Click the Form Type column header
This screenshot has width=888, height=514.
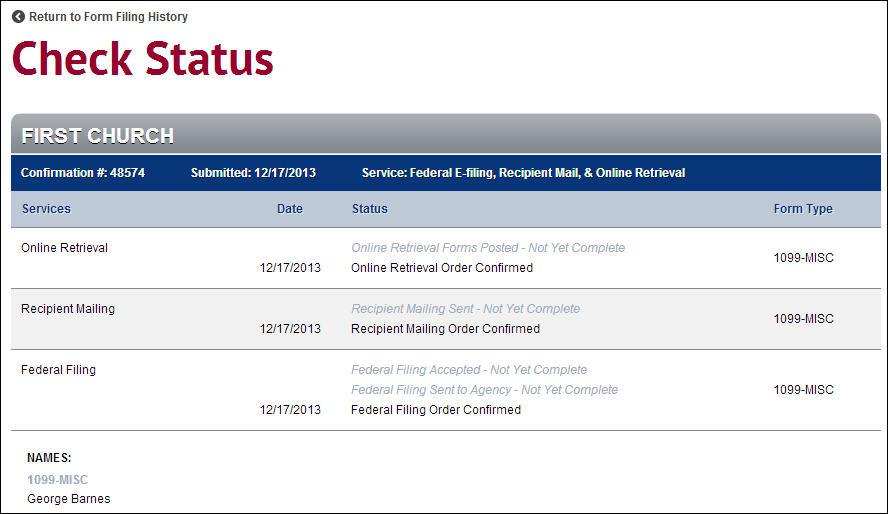pos(803,209)
